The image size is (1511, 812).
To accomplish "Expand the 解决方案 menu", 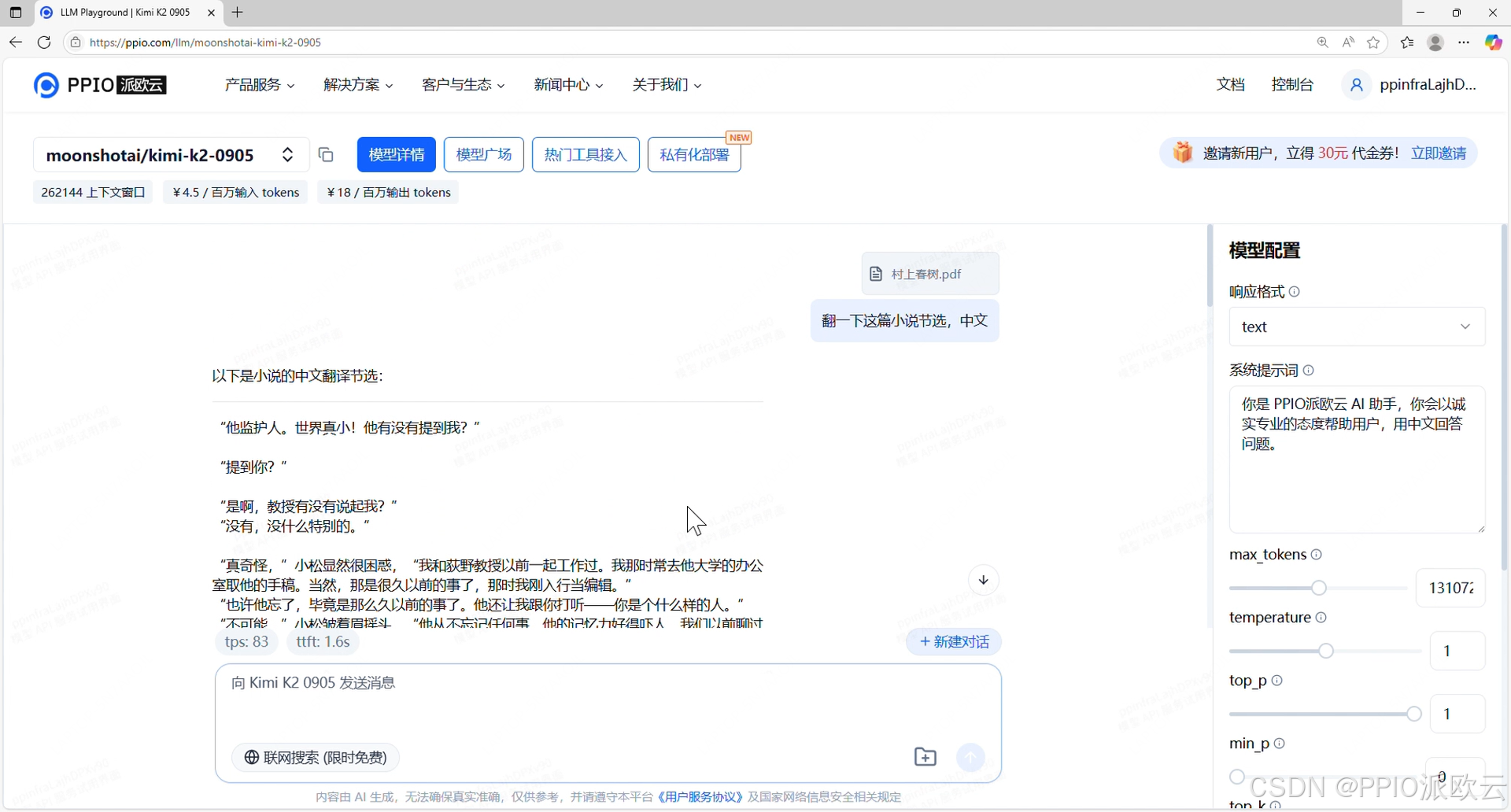I will 358,85.
